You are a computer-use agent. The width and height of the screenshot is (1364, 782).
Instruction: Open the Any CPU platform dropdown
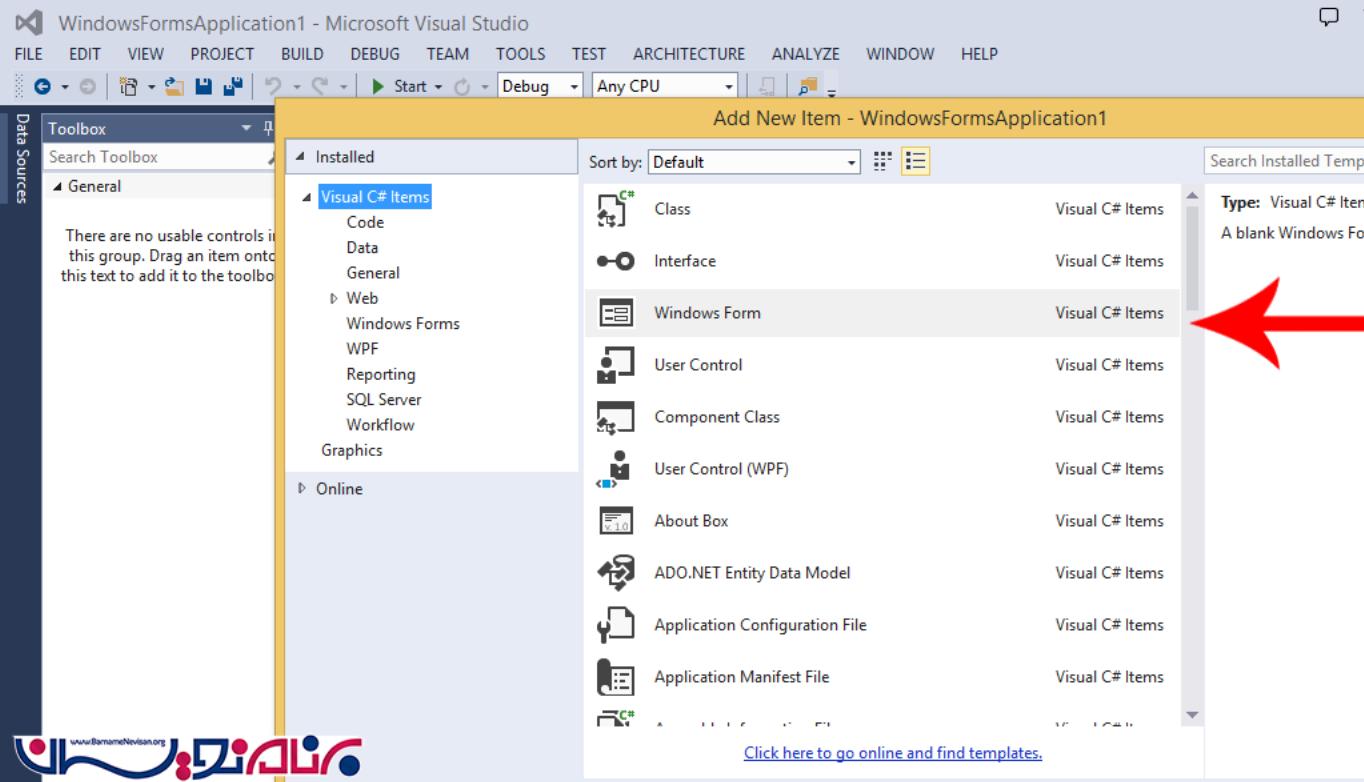click(665, 87)
